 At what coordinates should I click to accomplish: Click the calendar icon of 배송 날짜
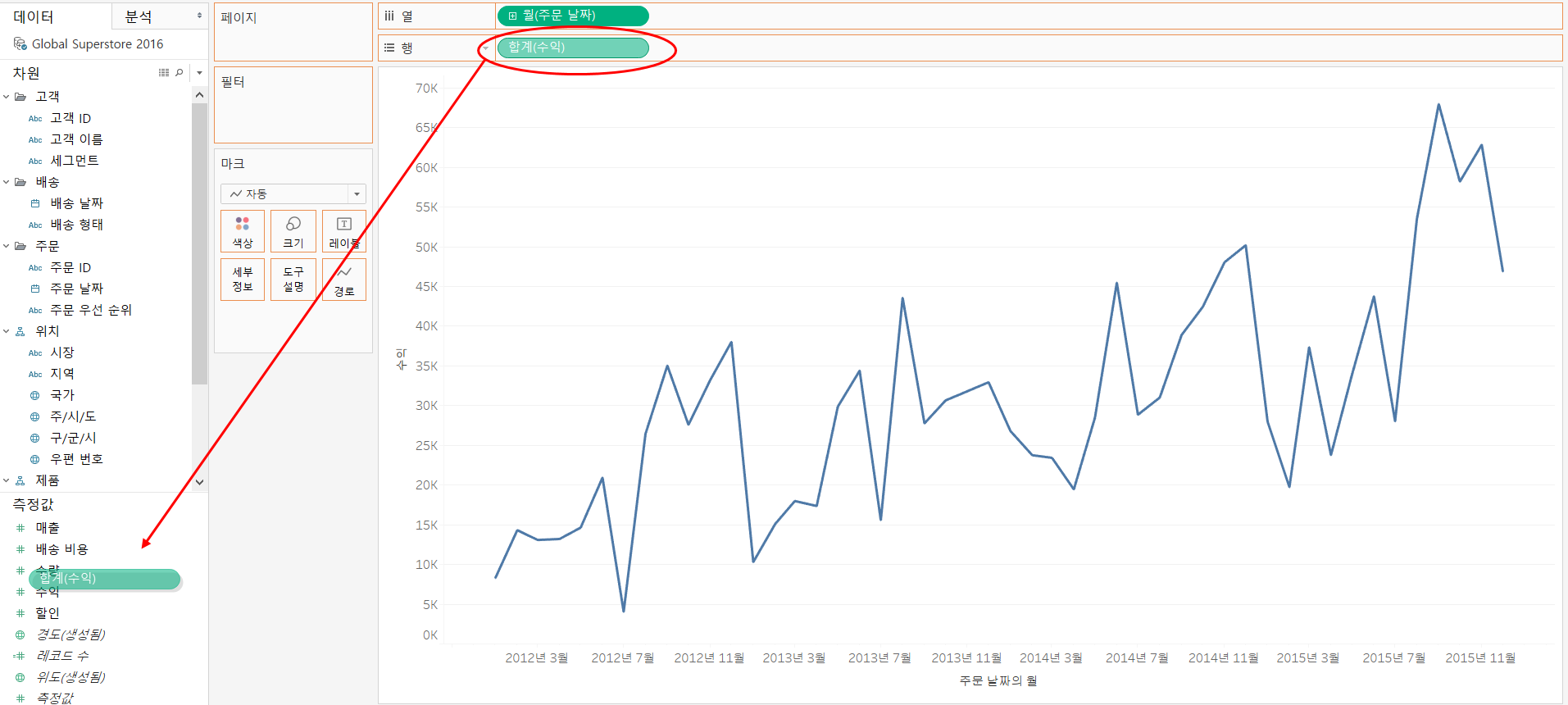point(35,203)
